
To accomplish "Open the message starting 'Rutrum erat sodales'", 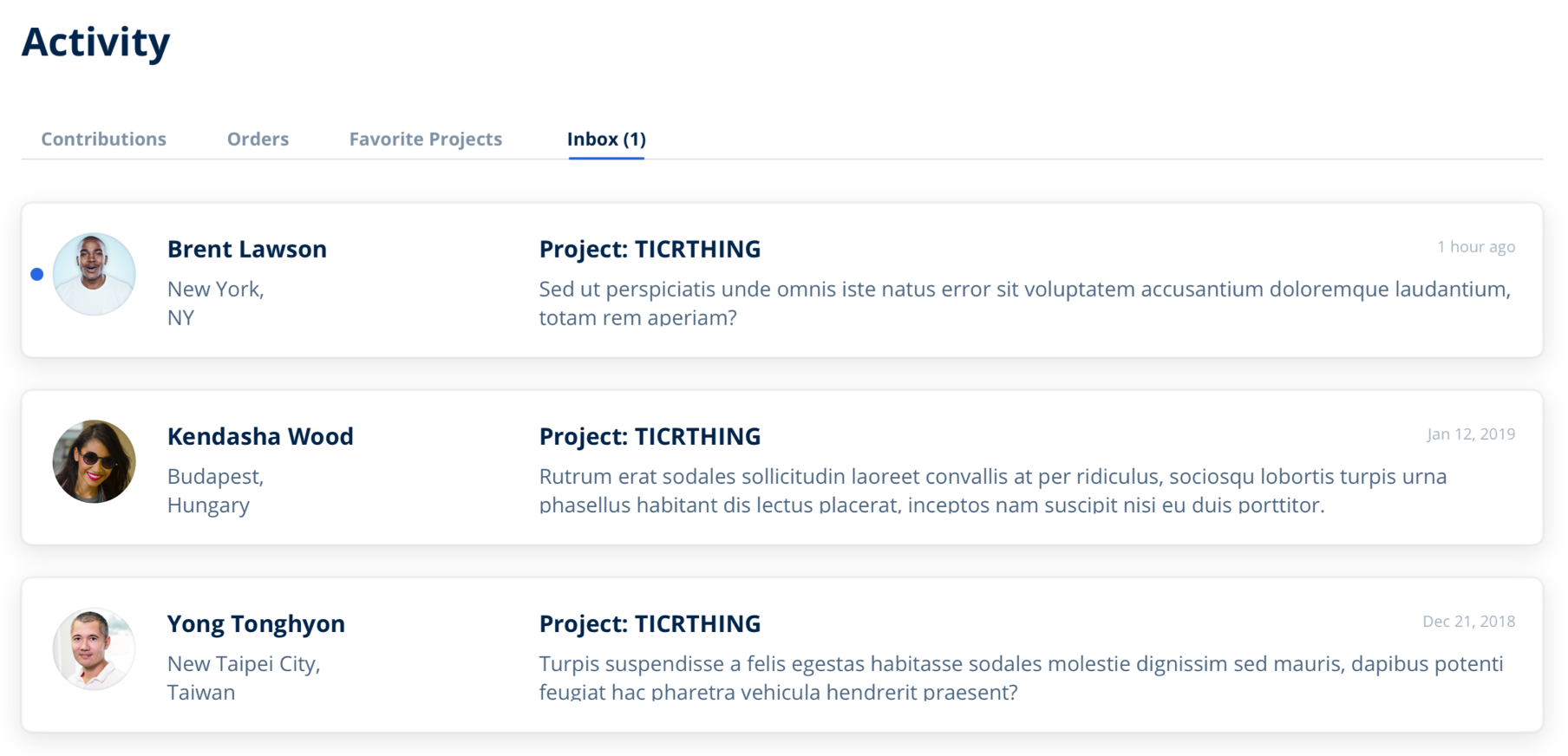I will (x=993, y=490).
